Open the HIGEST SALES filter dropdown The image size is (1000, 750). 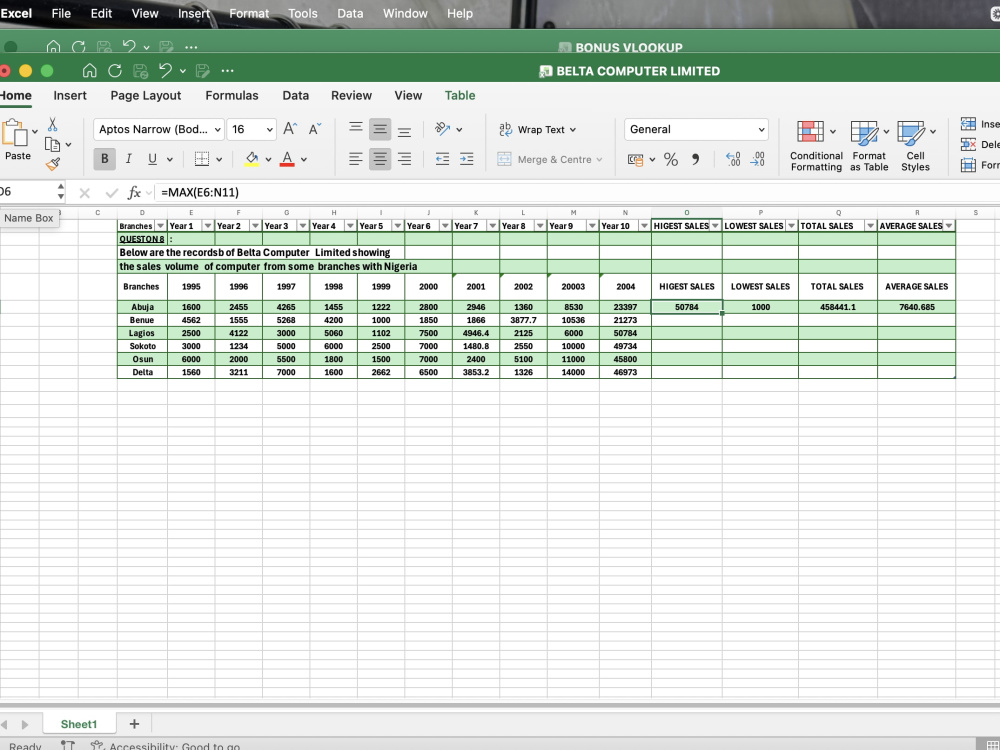(715, 226)
